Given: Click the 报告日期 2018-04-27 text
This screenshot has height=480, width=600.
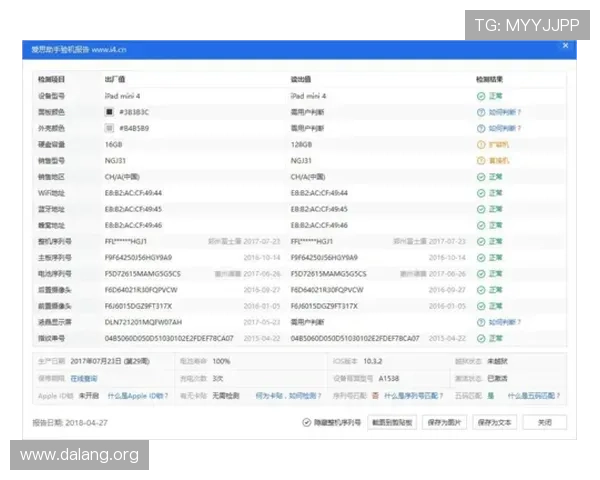Looking at the screenshot, I should click(70, 423).
